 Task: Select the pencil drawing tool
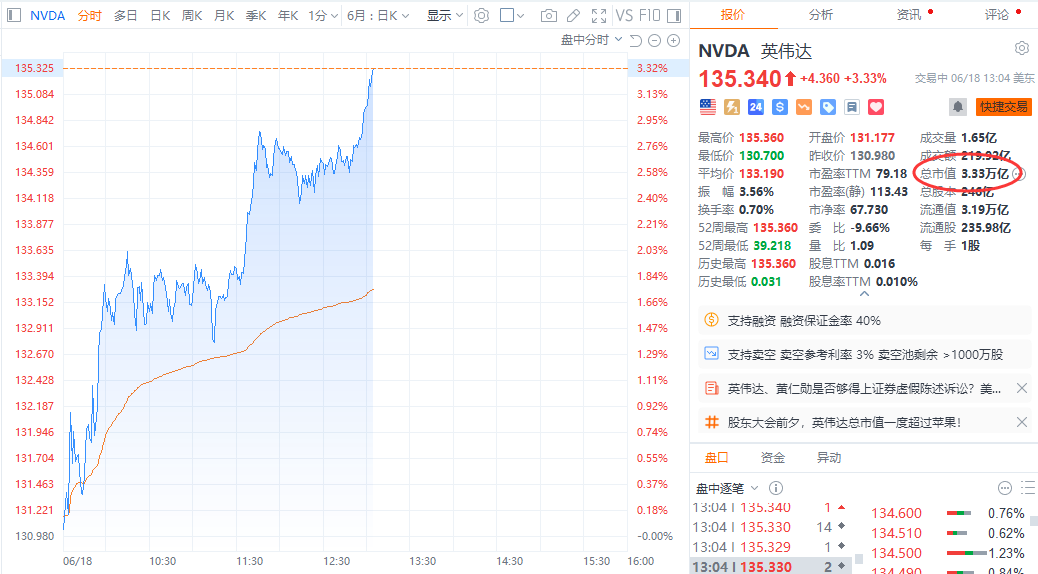(x=573, y=16)
